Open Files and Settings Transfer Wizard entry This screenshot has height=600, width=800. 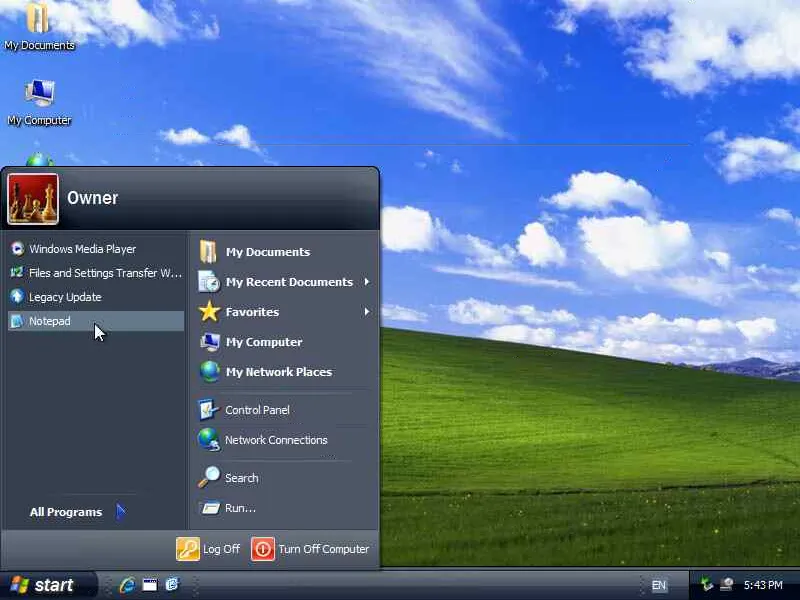click(x=96, y=273)
